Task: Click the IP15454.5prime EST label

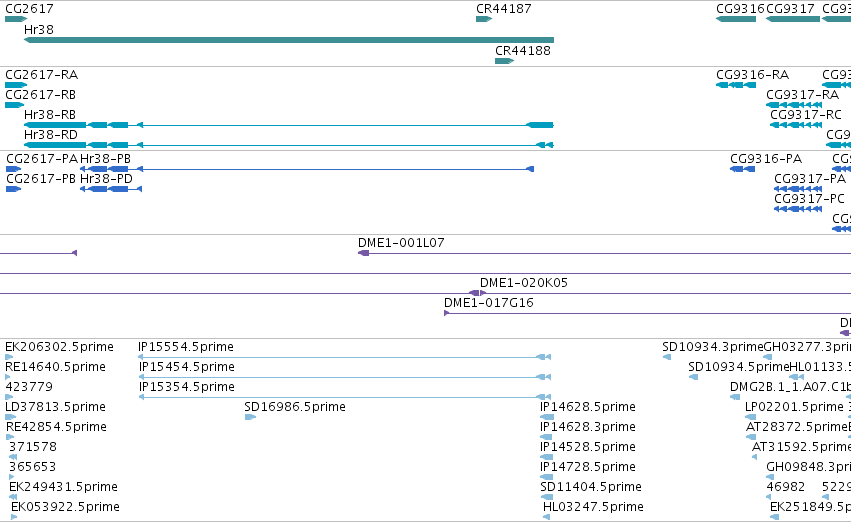Action: 187,367
